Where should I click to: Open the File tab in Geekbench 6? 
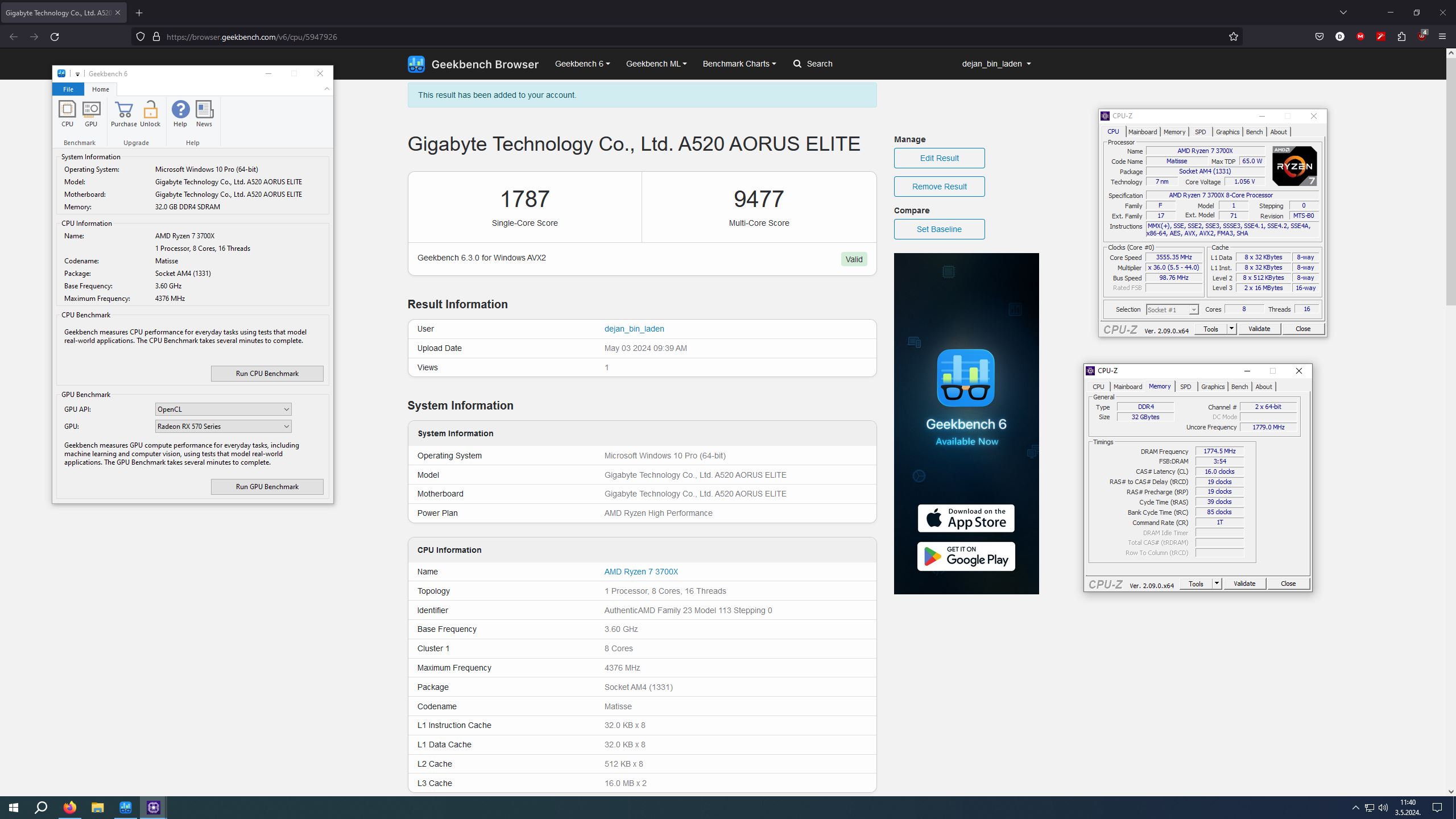coord(68,89)
